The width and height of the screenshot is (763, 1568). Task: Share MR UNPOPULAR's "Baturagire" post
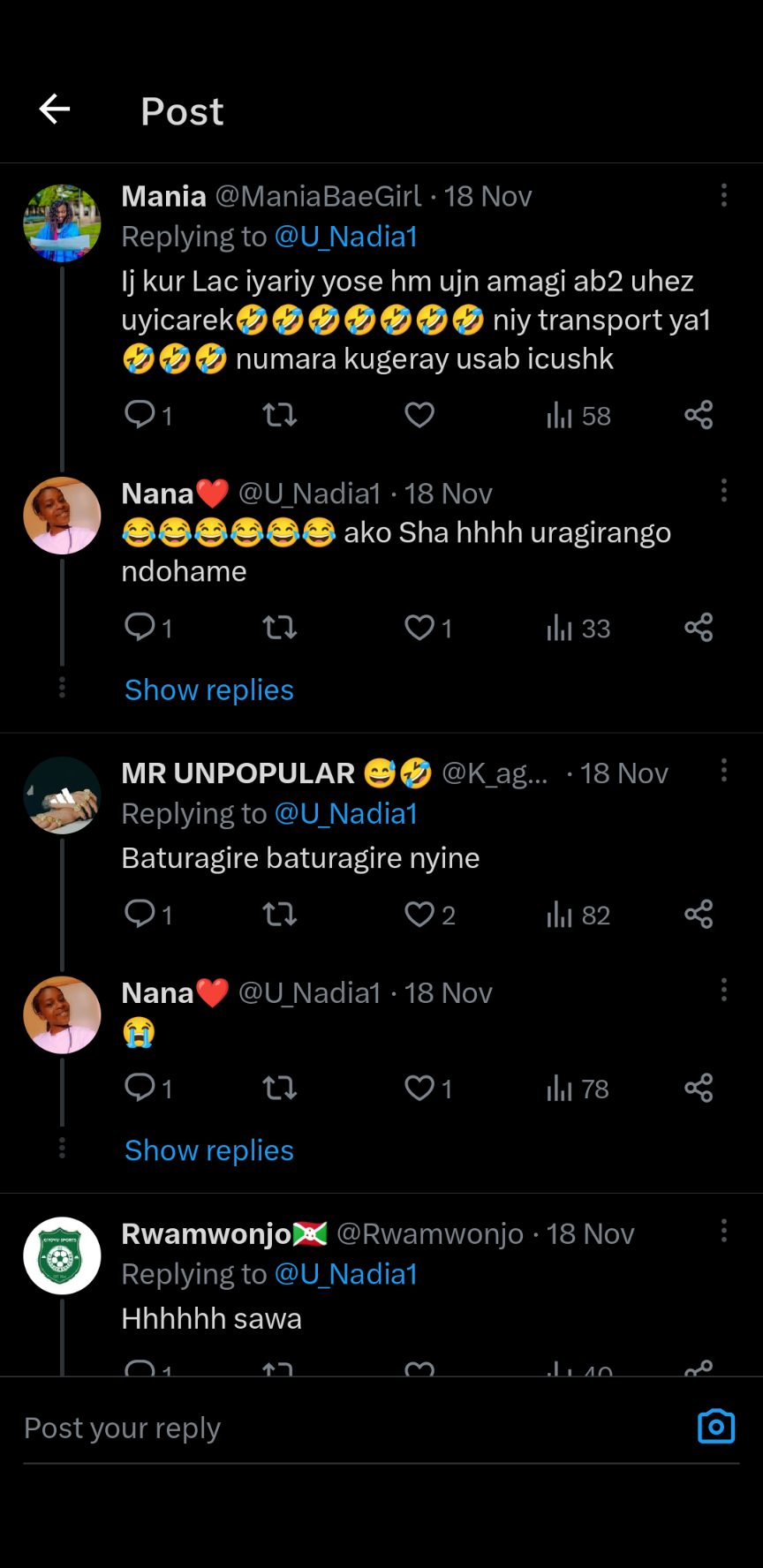[699, 915]
